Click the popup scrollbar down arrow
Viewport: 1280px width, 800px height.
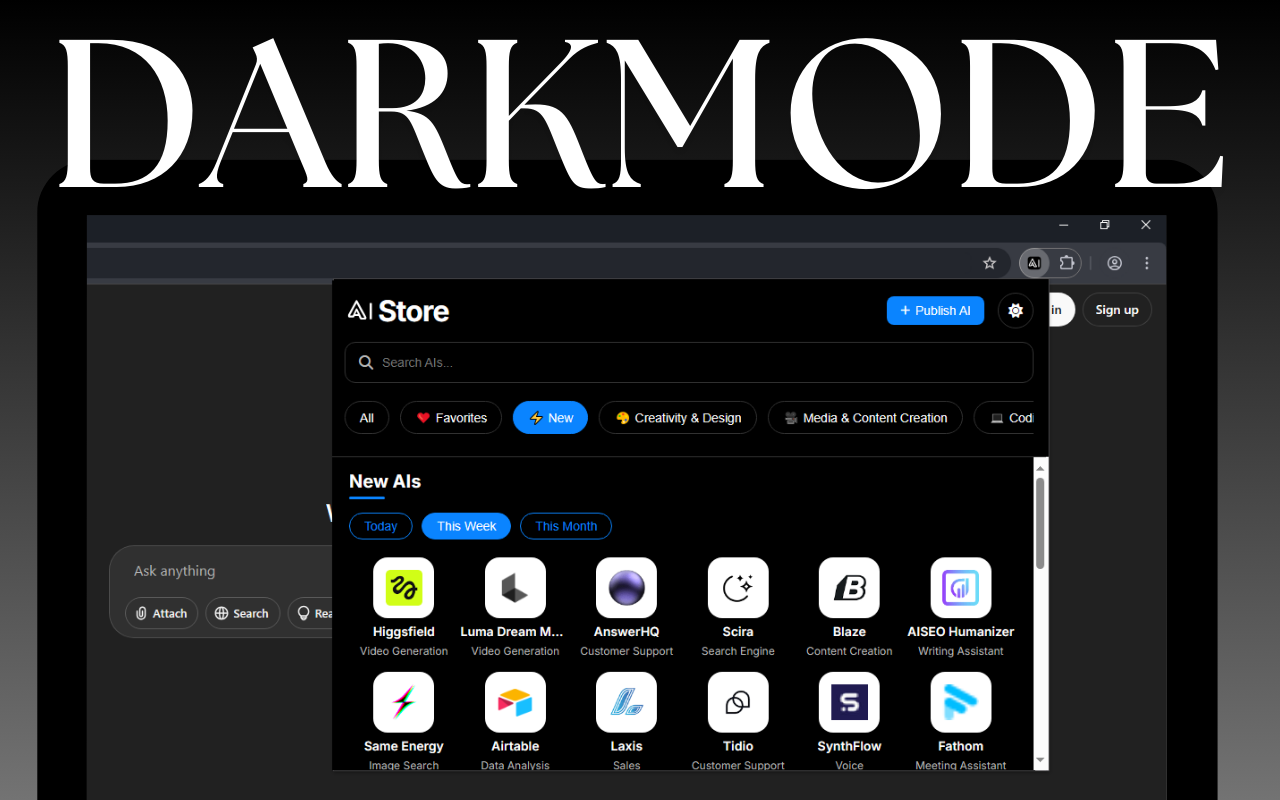pos(1040,761)
